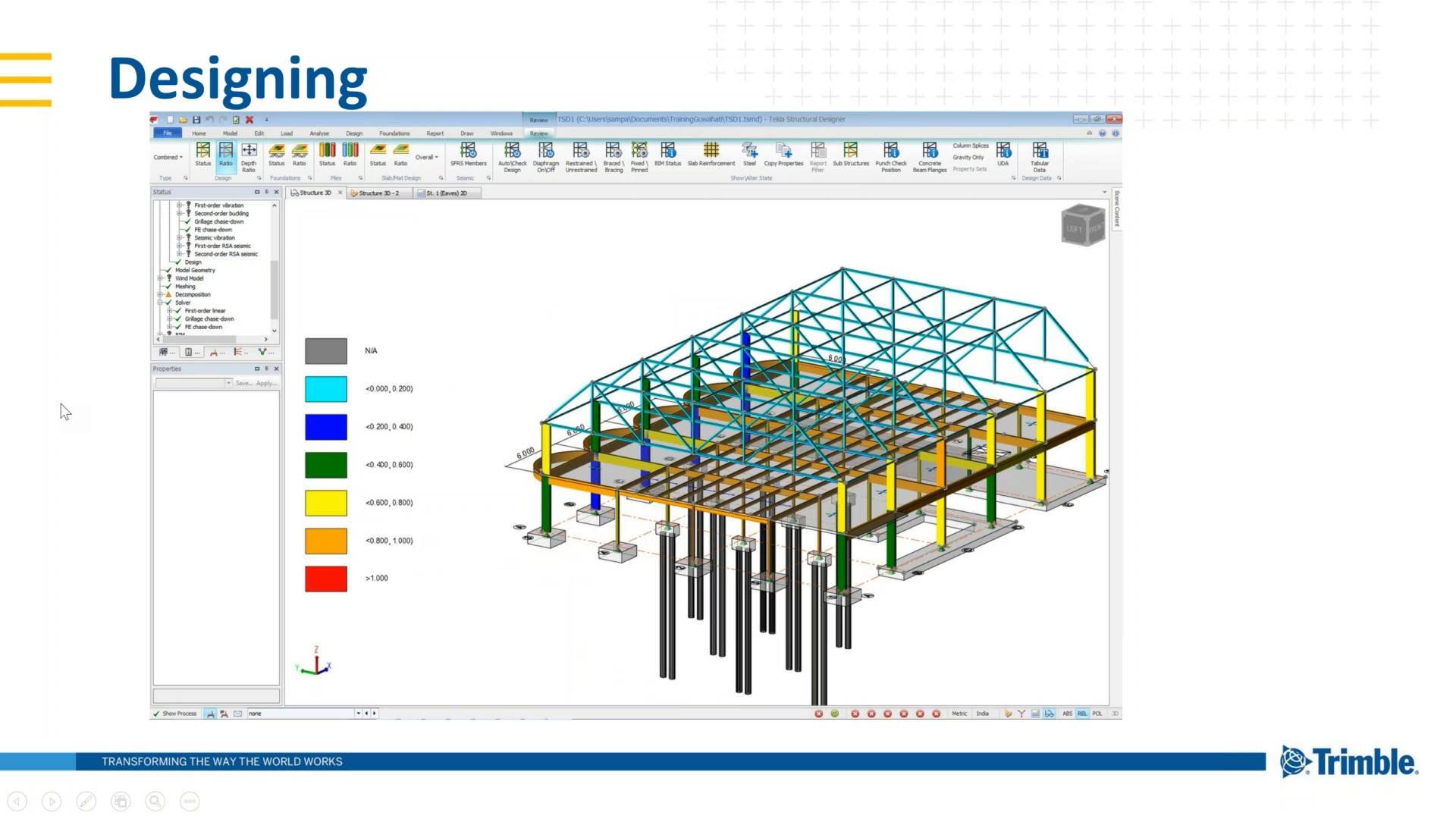Screen dimensions: 1456x819
Task: Toggle ABS coordinate mode in status bar
Action: (1067, 714)
